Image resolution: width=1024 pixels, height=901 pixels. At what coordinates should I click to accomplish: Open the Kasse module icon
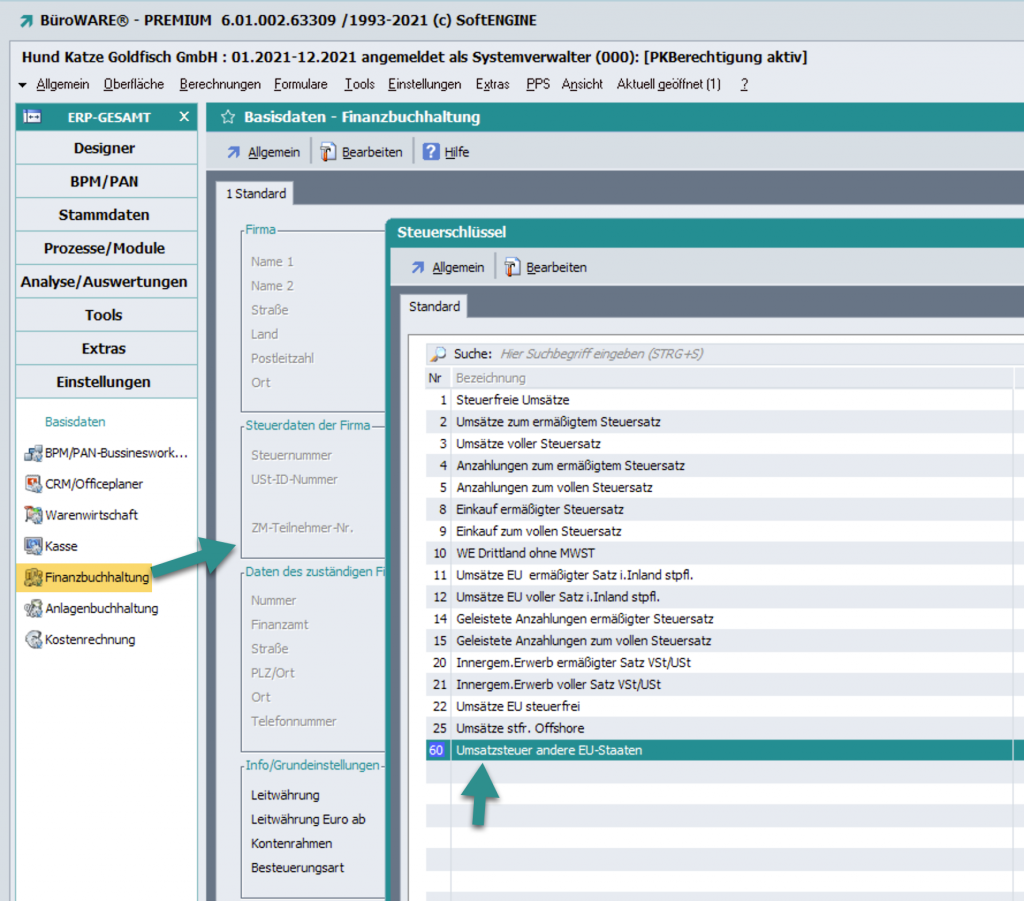pyautogui.click(x=33, y=546)
